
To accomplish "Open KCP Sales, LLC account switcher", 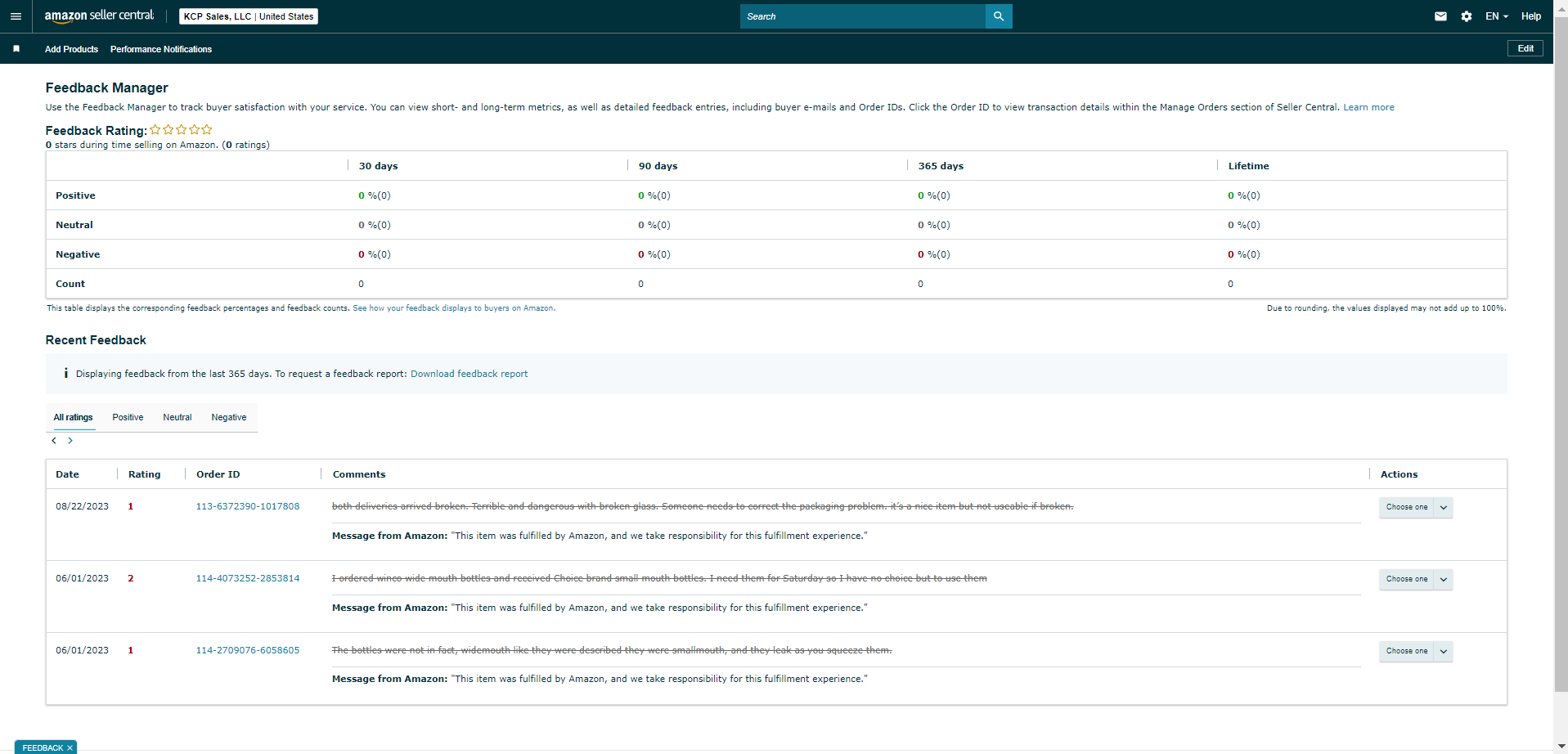I will coord(249,16).
